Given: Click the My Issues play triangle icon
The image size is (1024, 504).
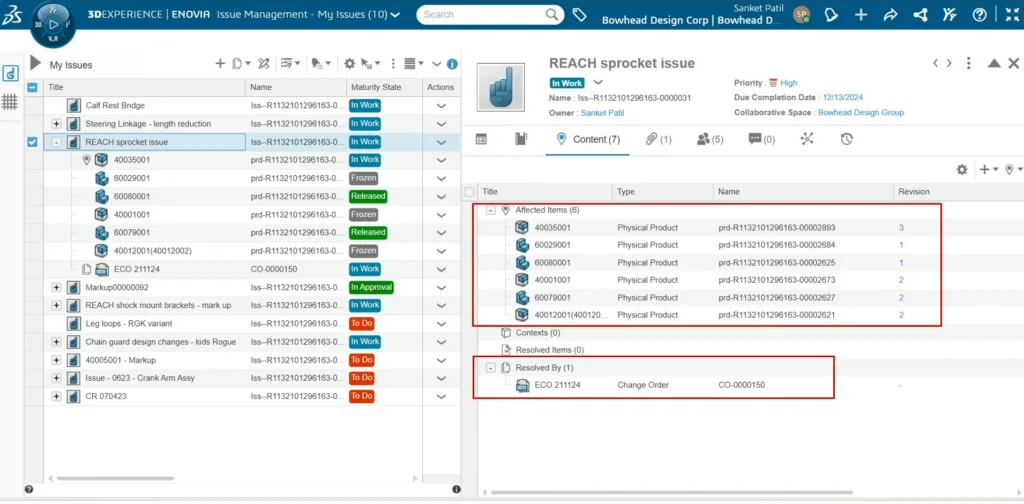Looking at the screenshot, I should (35, 63).
